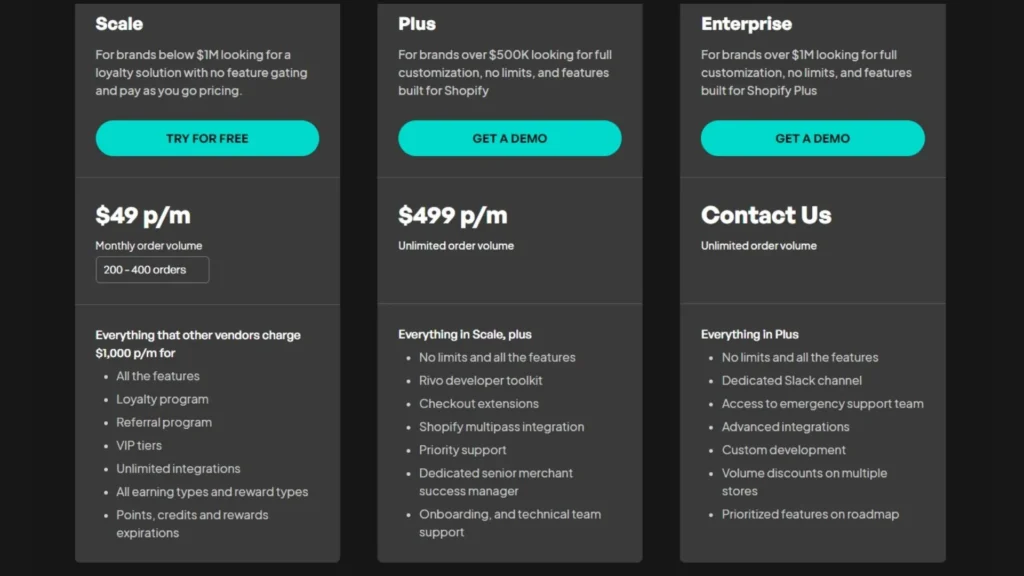Screen dimensions: 1024x576
Task: Select the Scale plan heading
Action: pos(119,23)
